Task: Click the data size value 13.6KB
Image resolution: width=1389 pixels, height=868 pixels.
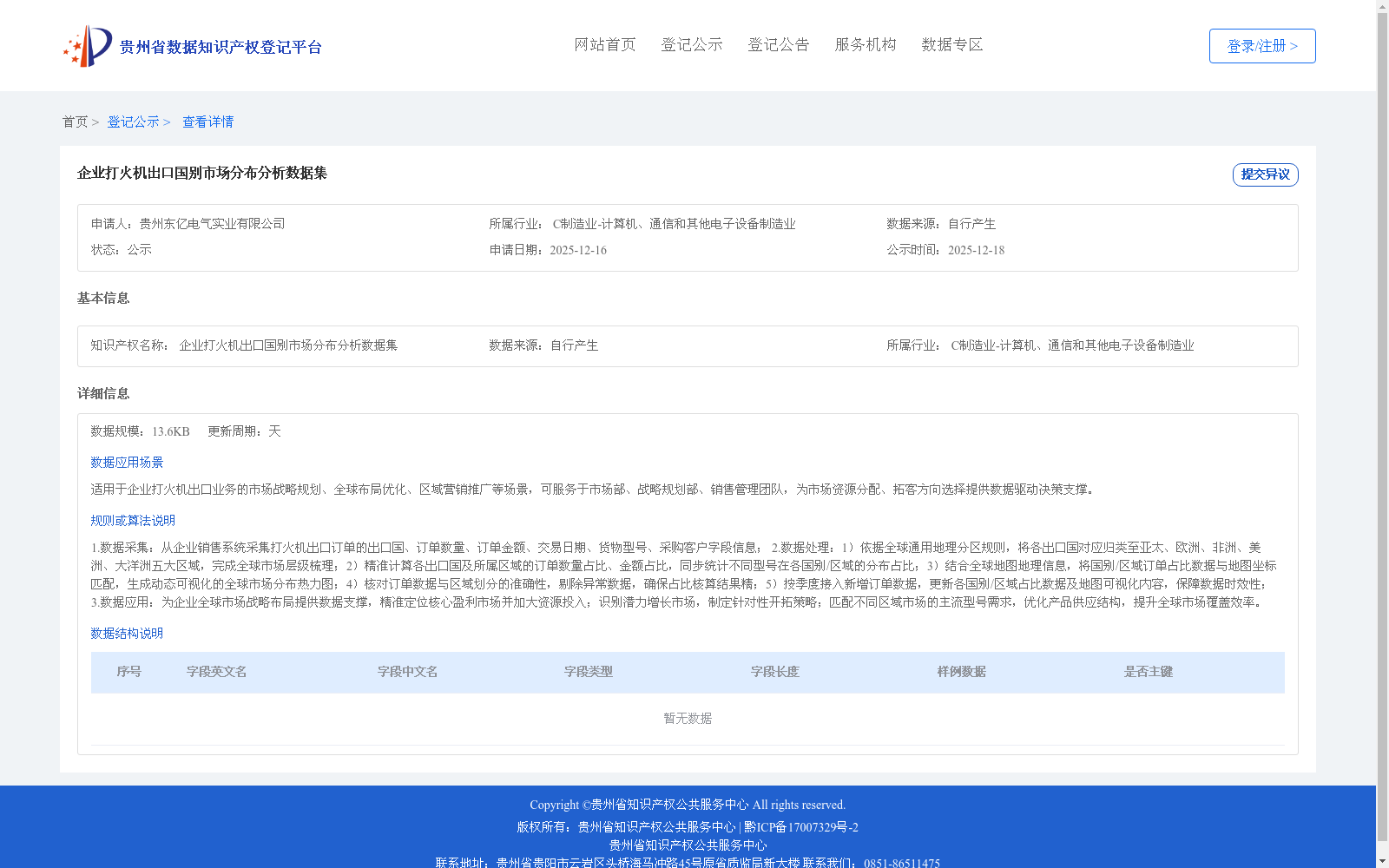Action: click(x=171, y=431)
